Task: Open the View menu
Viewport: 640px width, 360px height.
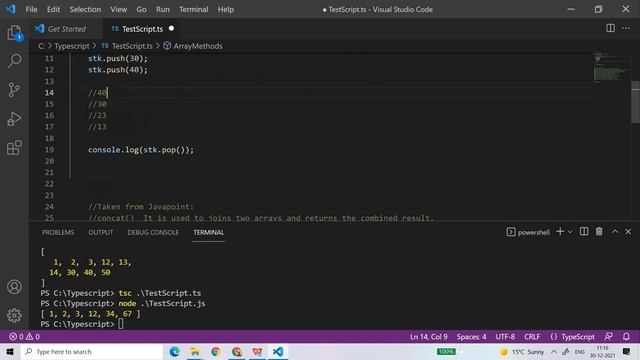Action: pyautogui.click(x=118, y=9)
